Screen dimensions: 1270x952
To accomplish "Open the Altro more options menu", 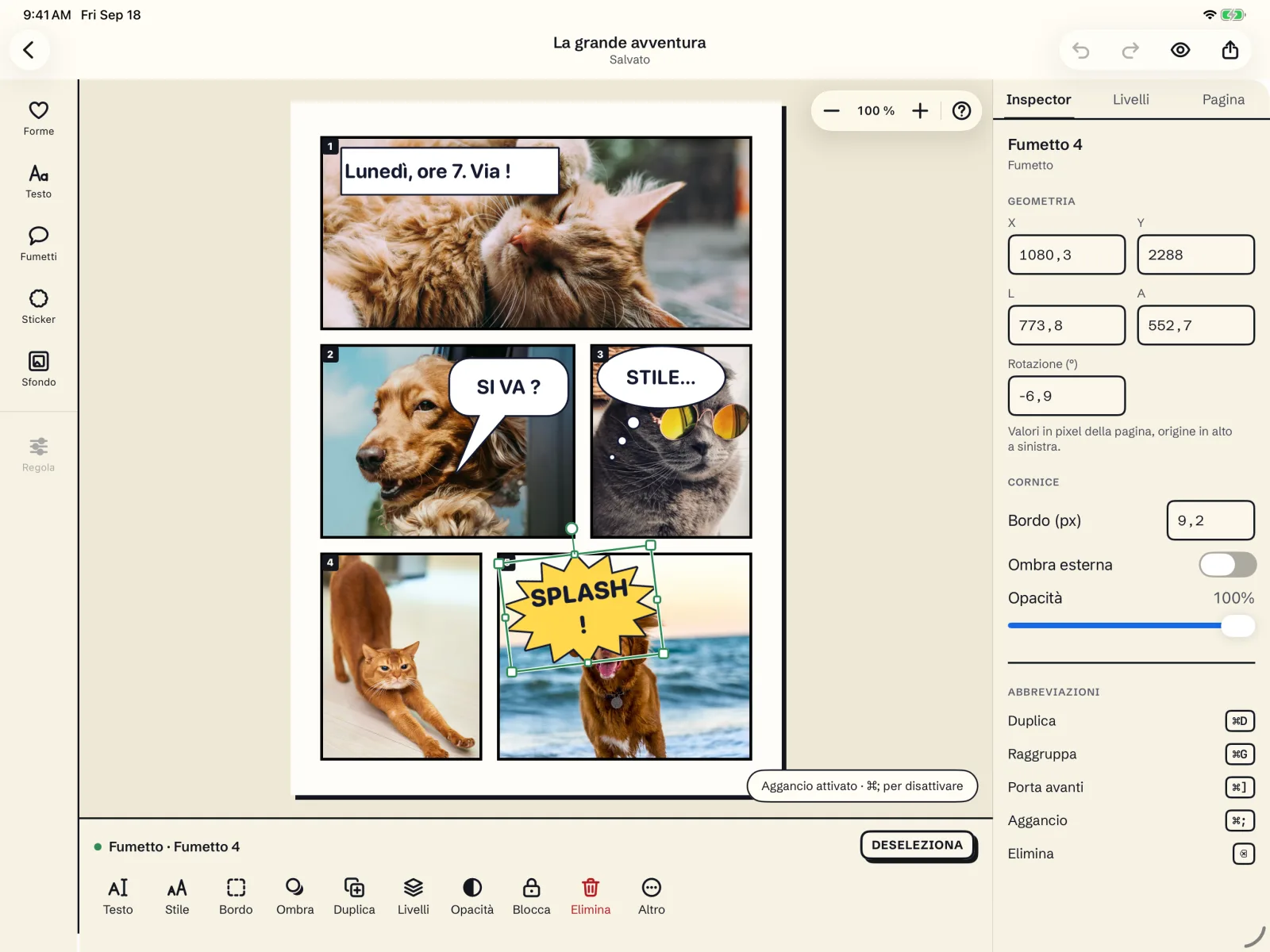I will [652, 896].
